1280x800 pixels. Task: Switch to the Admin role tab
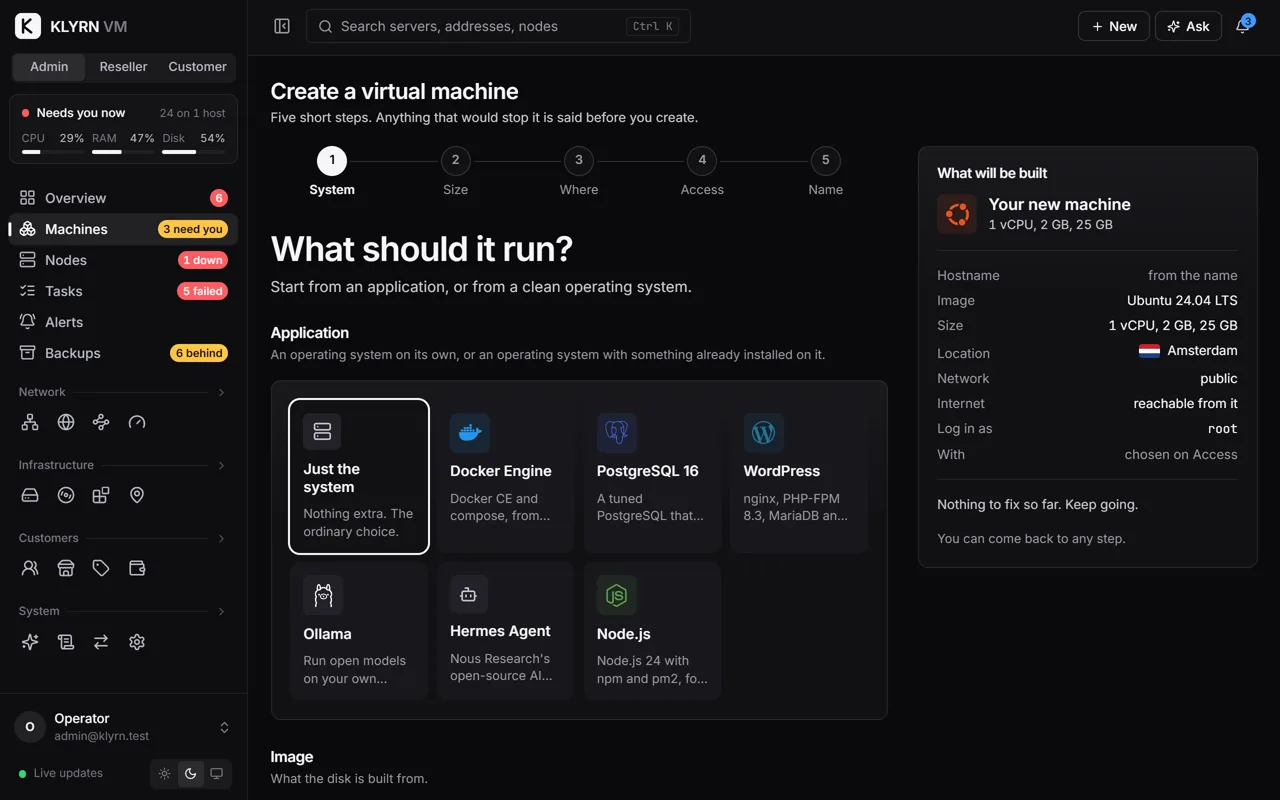pyautogui.click(x=49, y=67)
